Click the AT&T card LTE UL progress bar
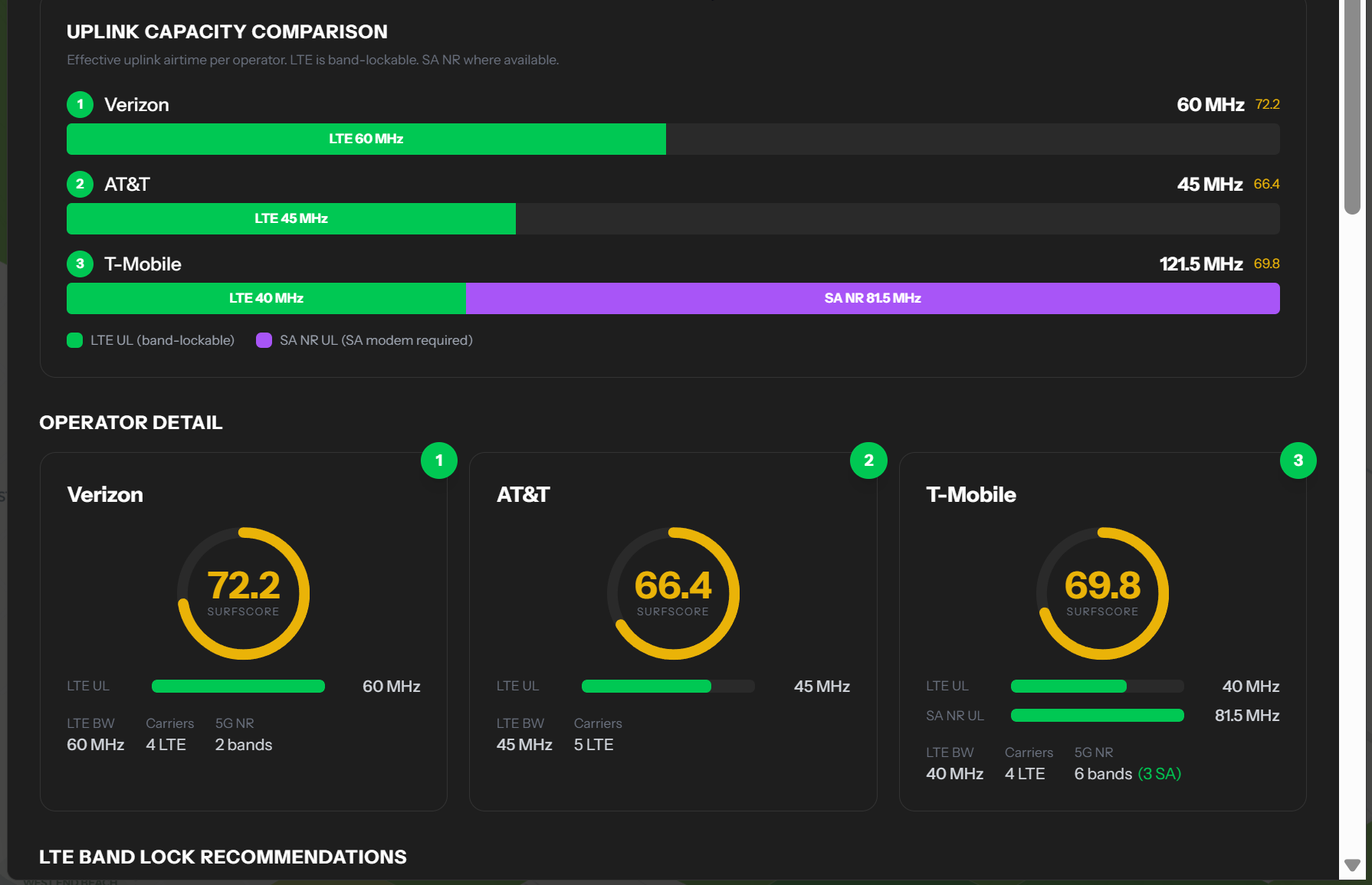The image size is (1372, 885). (668, 686)
